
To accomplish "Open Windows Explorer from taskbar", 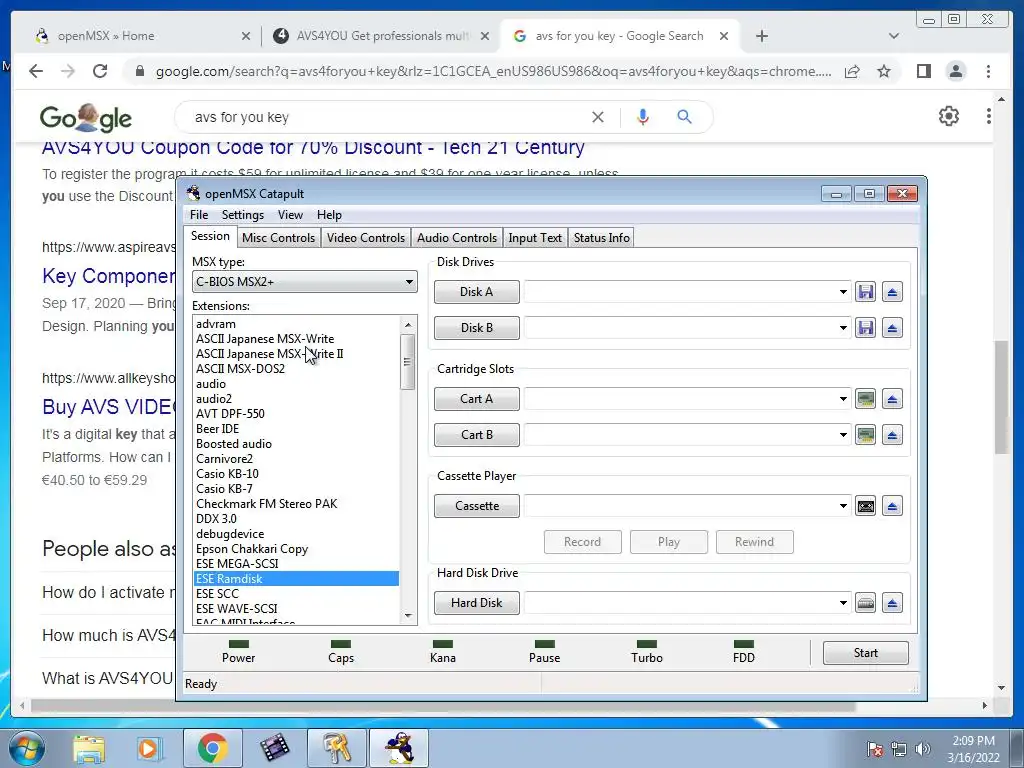I will click(x=89, y=749).
